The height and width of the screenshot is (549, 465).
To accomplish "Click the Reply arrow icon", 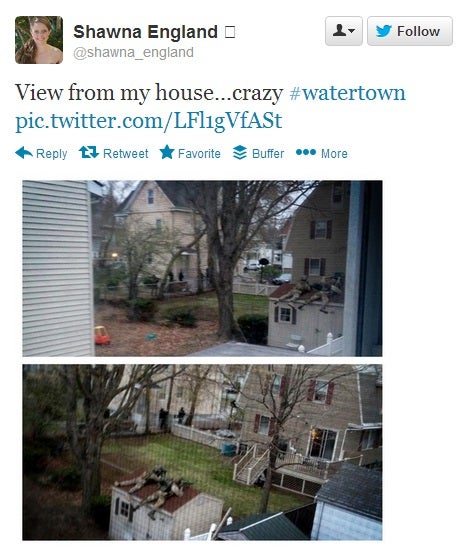I will pyautogui.click(x=24, y=153).
